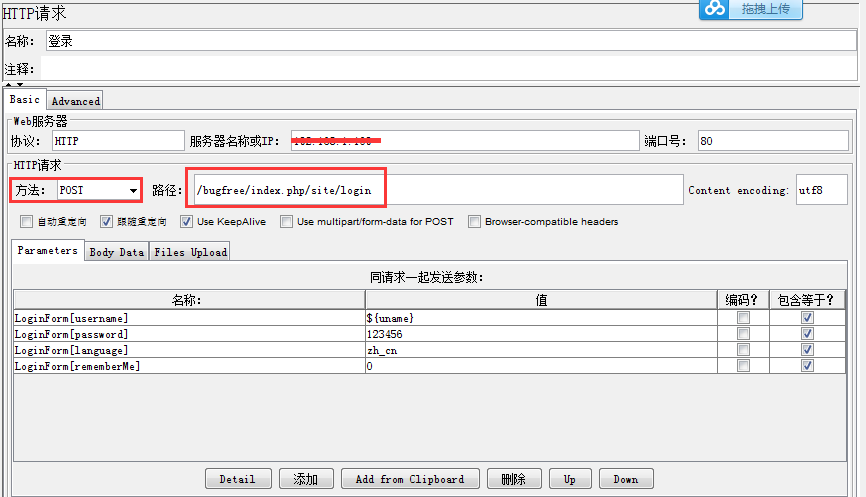
Task: Click the 删除 delete button
Action: (514, 479)
